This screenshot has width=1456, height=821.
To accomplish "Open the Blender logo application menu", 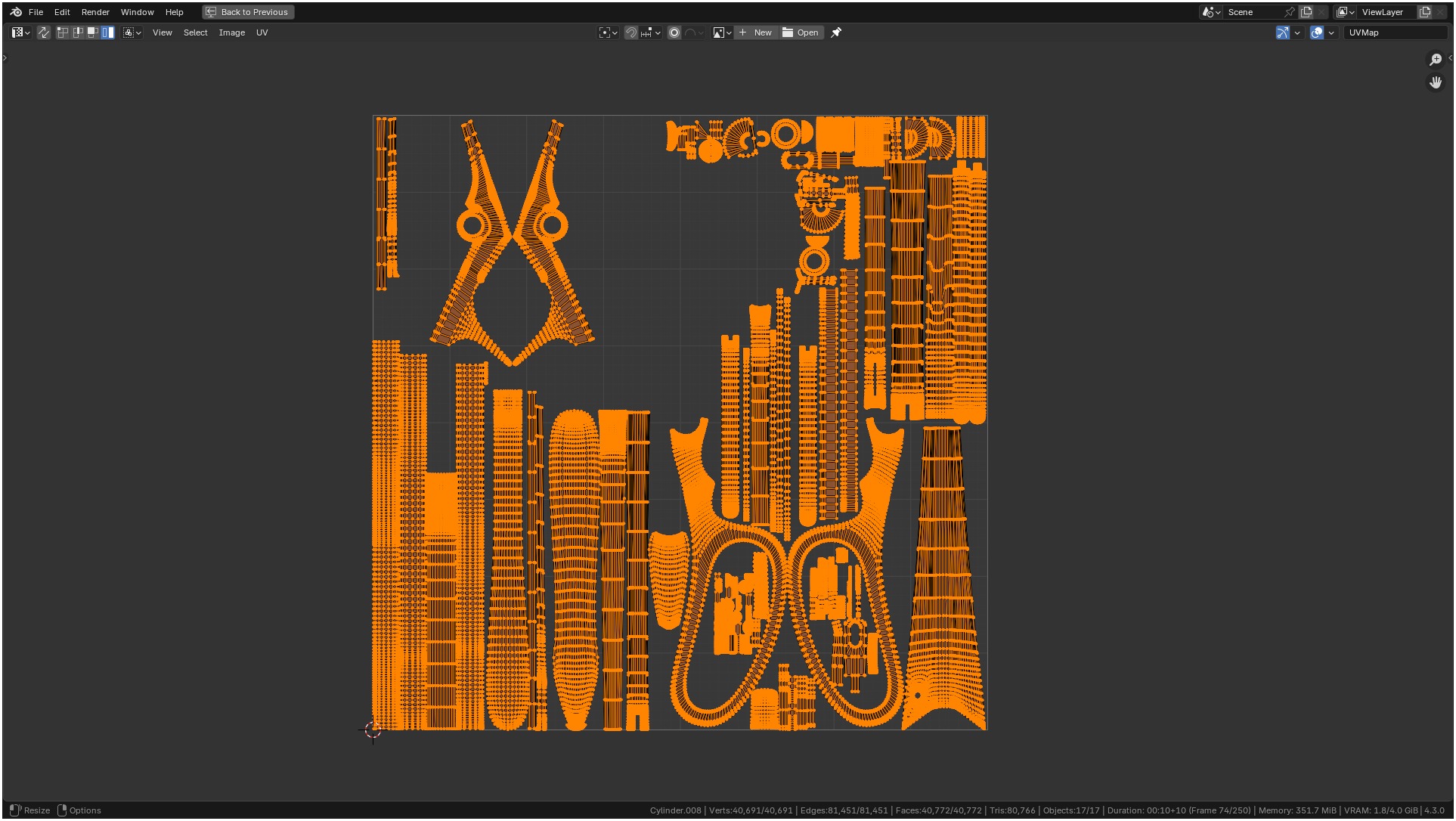I will pyautogui.click(x=16, y=12).
